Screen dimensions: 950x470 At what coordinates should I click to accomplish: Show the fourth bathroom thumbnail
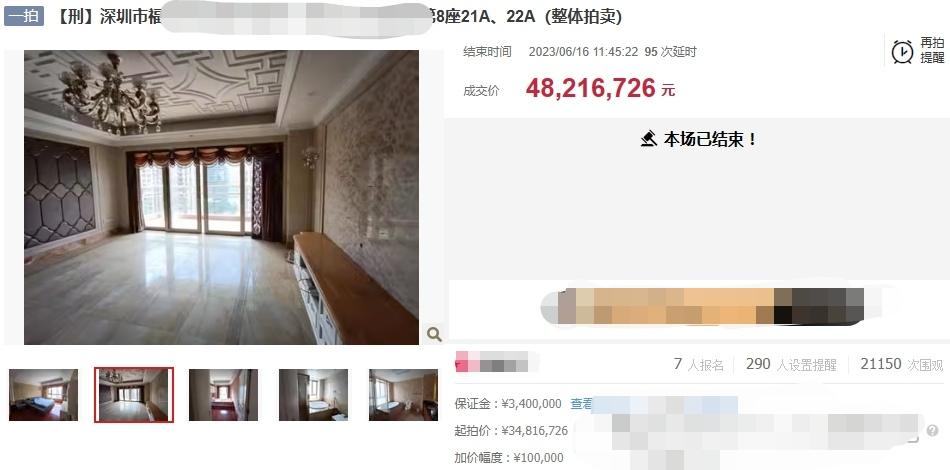[x=313, y=394]
